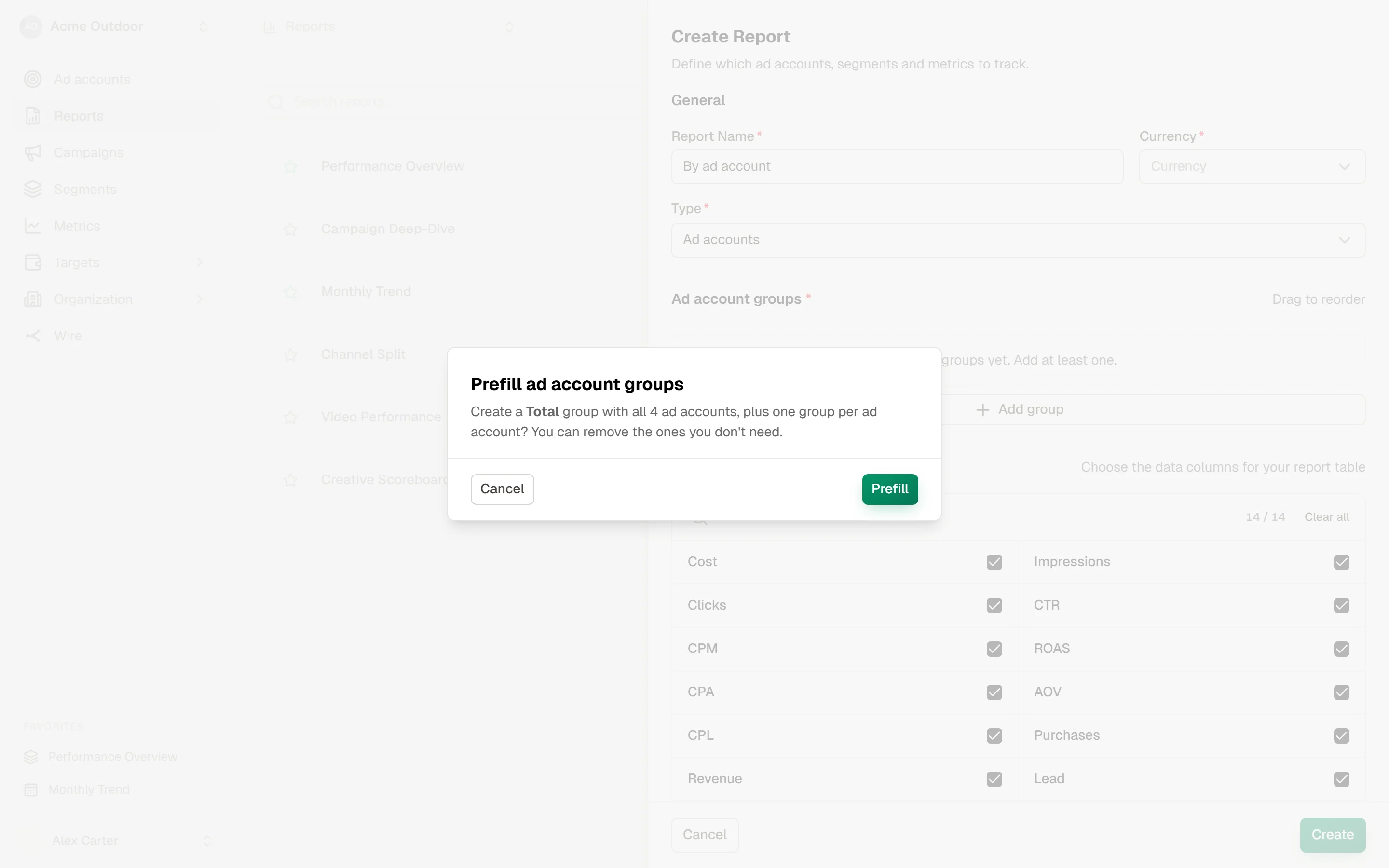Uncheck the CPL metric checkbox
The height and width of the screenshot is (868, 1389).
[994, 735]
